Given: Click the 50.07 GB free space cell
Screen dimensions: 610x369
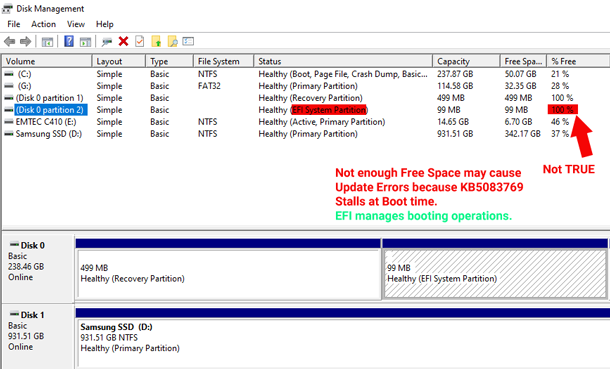Looking at the screenshot, I should 521,74.
